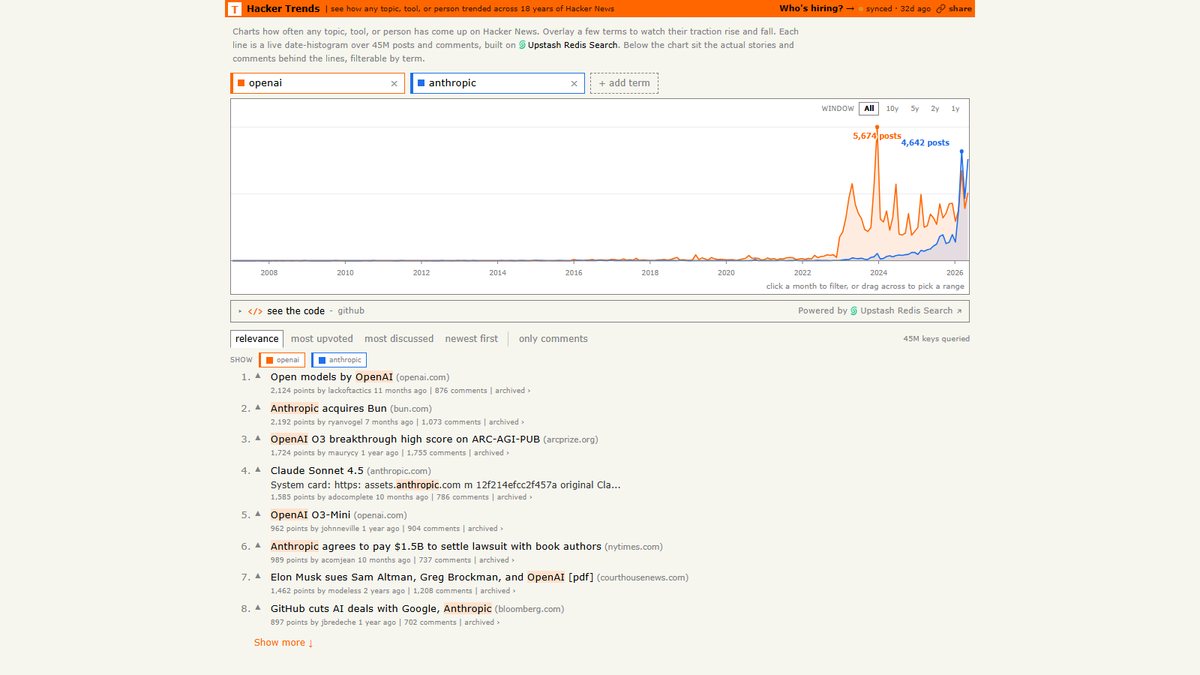The height and width of the screenshot is (675, 1200).
Task: Click Show more below the results
Action: 283,643
